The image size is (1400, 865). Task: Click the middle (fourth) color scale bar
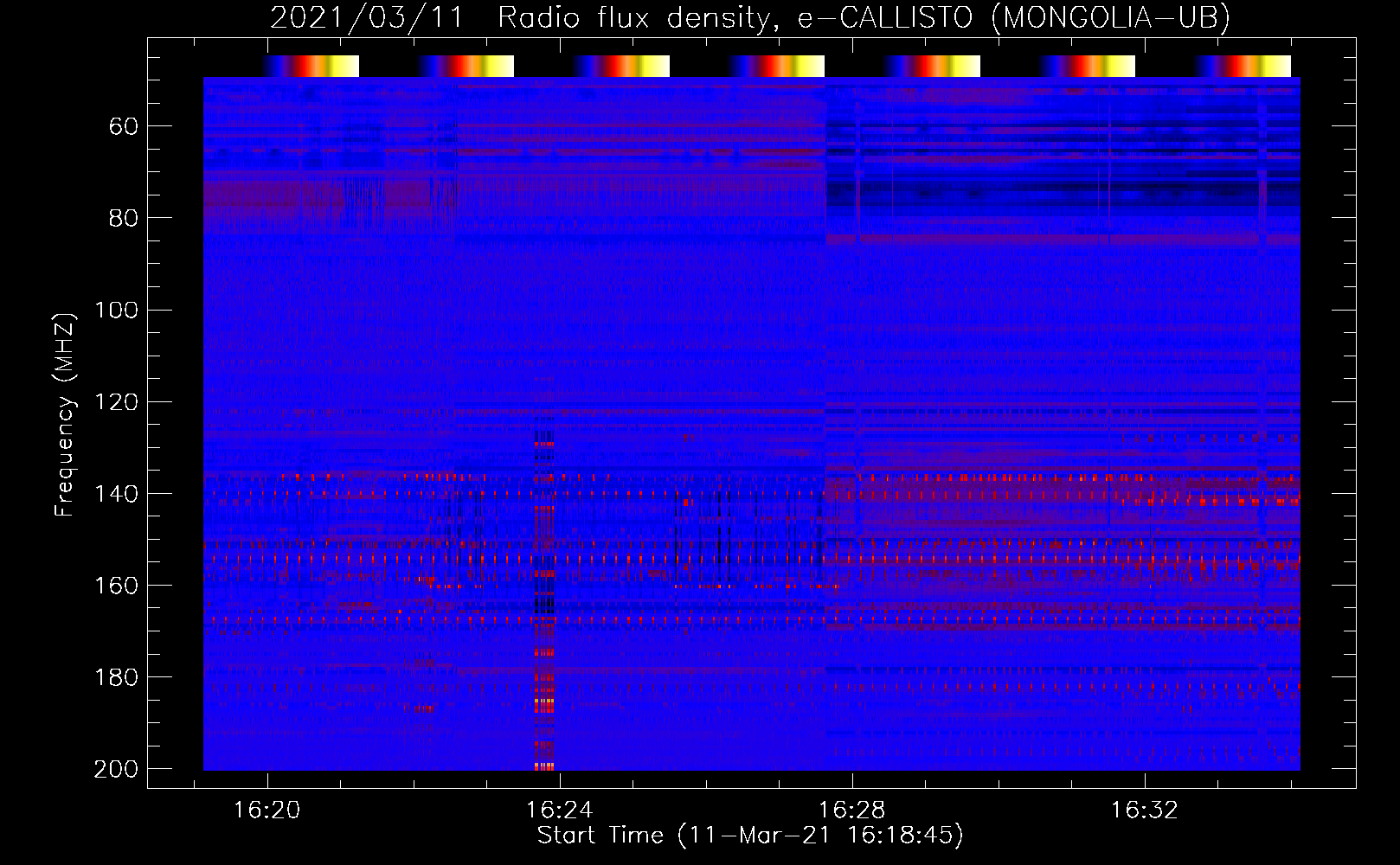[x=777, y=66]
